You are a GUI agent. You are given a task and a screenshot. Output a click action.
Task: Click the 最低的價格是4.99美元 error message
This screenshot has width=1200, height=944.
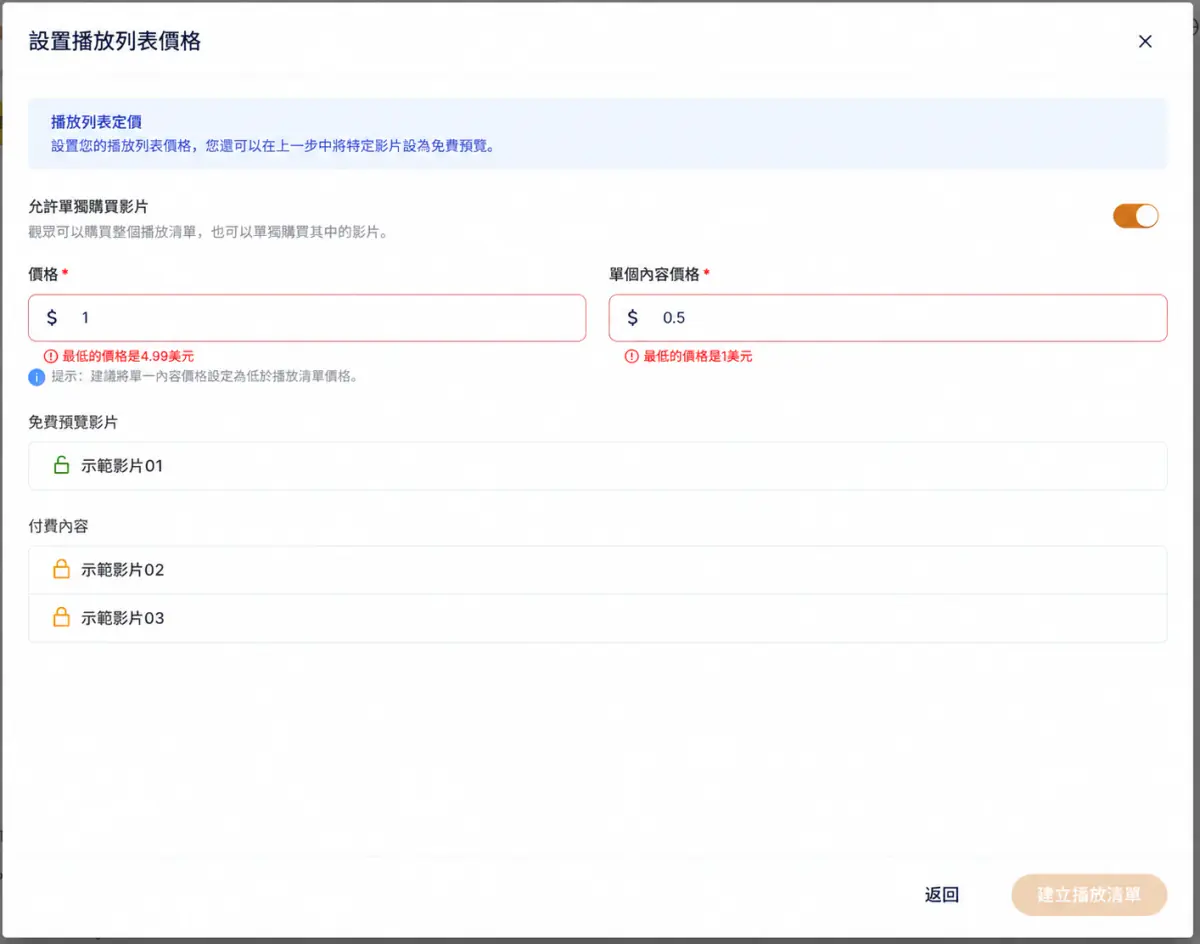(128, 356)
